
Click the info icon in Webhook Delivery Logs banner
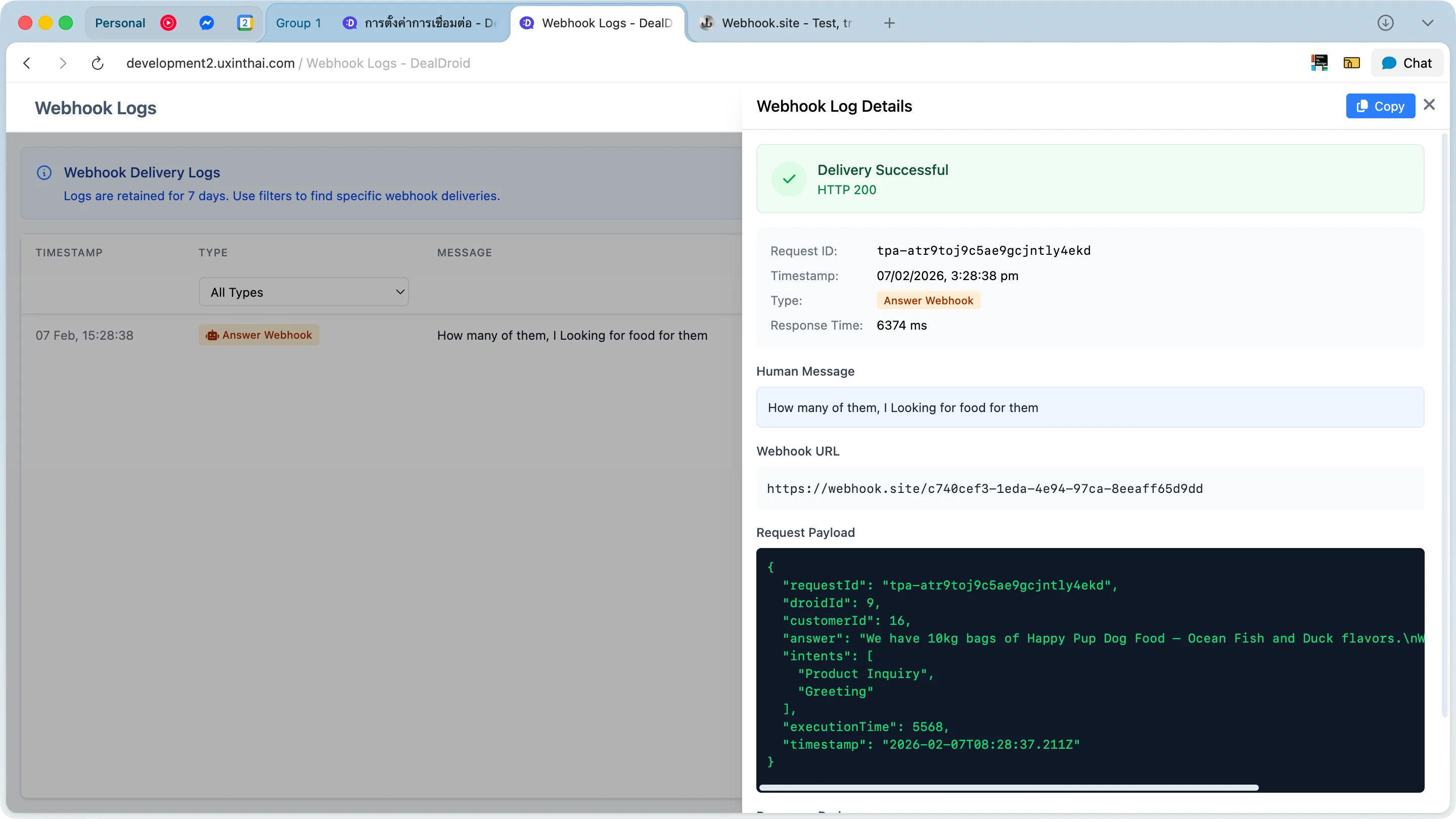(x=44, y=172)
